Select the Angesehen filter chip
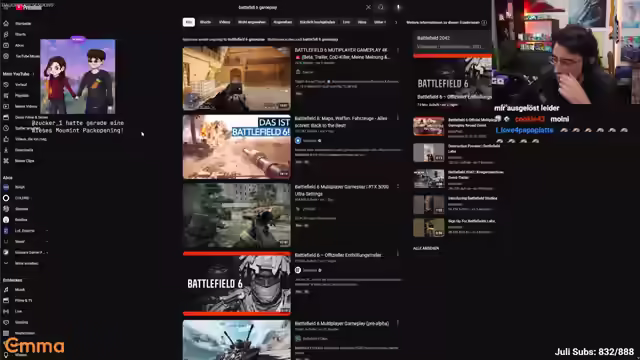This screenshot has height=360, width=640. pyautogui.click(x=282, y=22)
